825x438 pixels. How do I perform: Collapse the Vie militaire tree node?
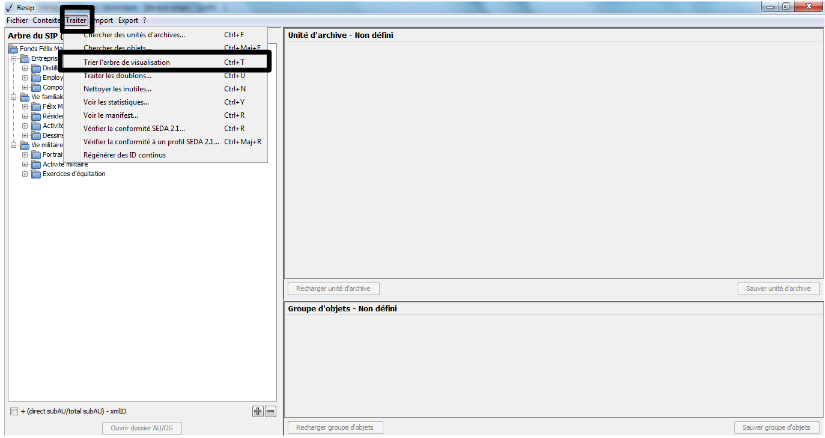[x=14, y=145]
